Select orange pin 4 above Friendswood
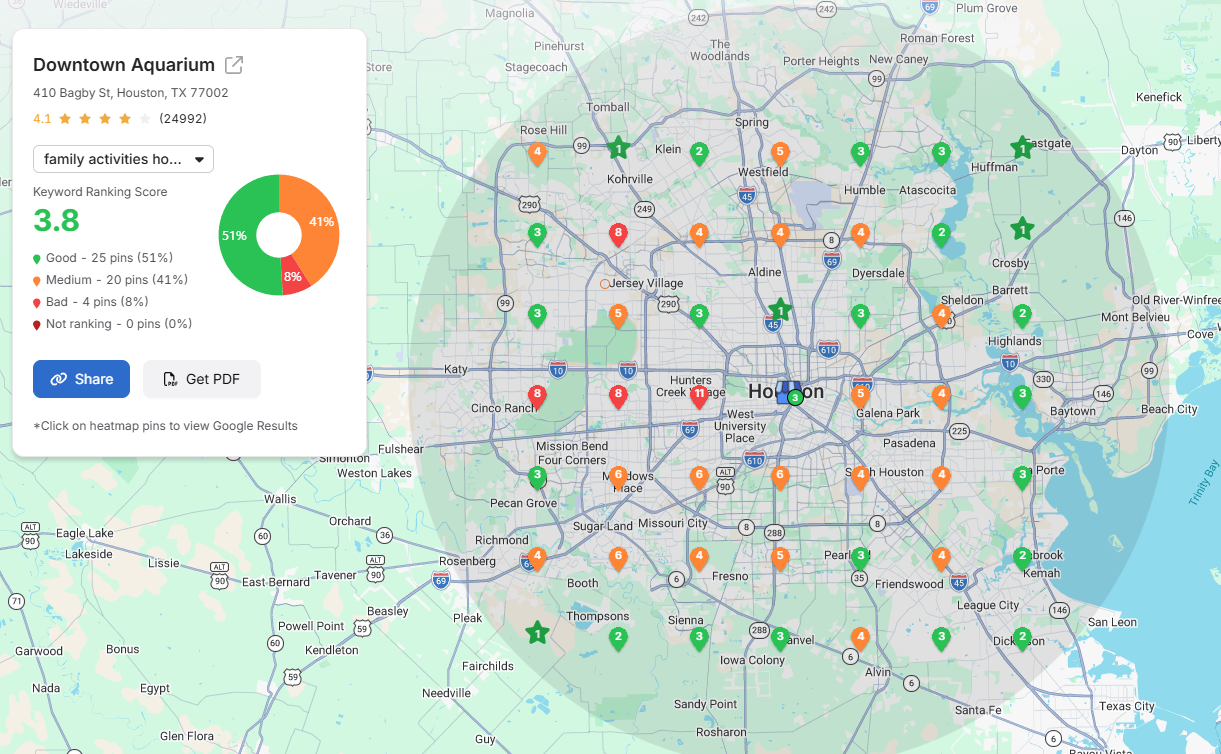The width and height of the screenshot is (1221, 754). pos(941,557)
